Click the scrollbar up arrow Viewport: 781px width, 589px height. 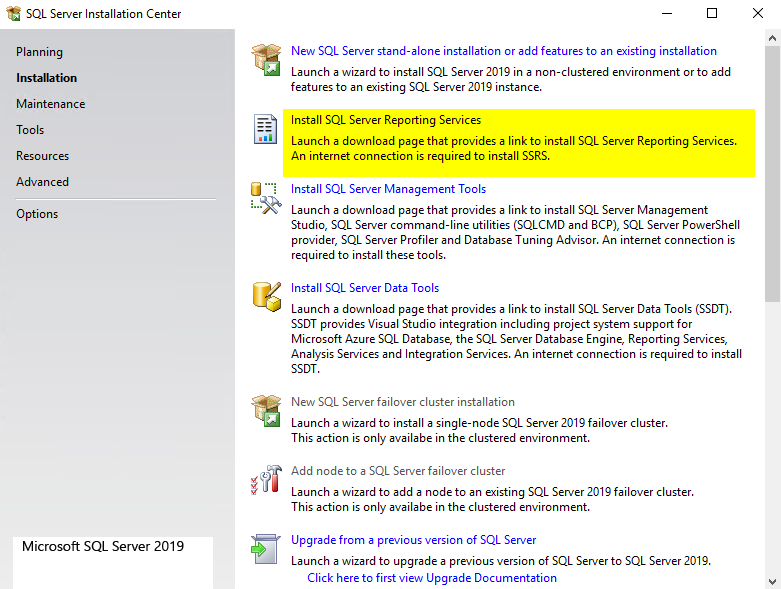(772, 37)
